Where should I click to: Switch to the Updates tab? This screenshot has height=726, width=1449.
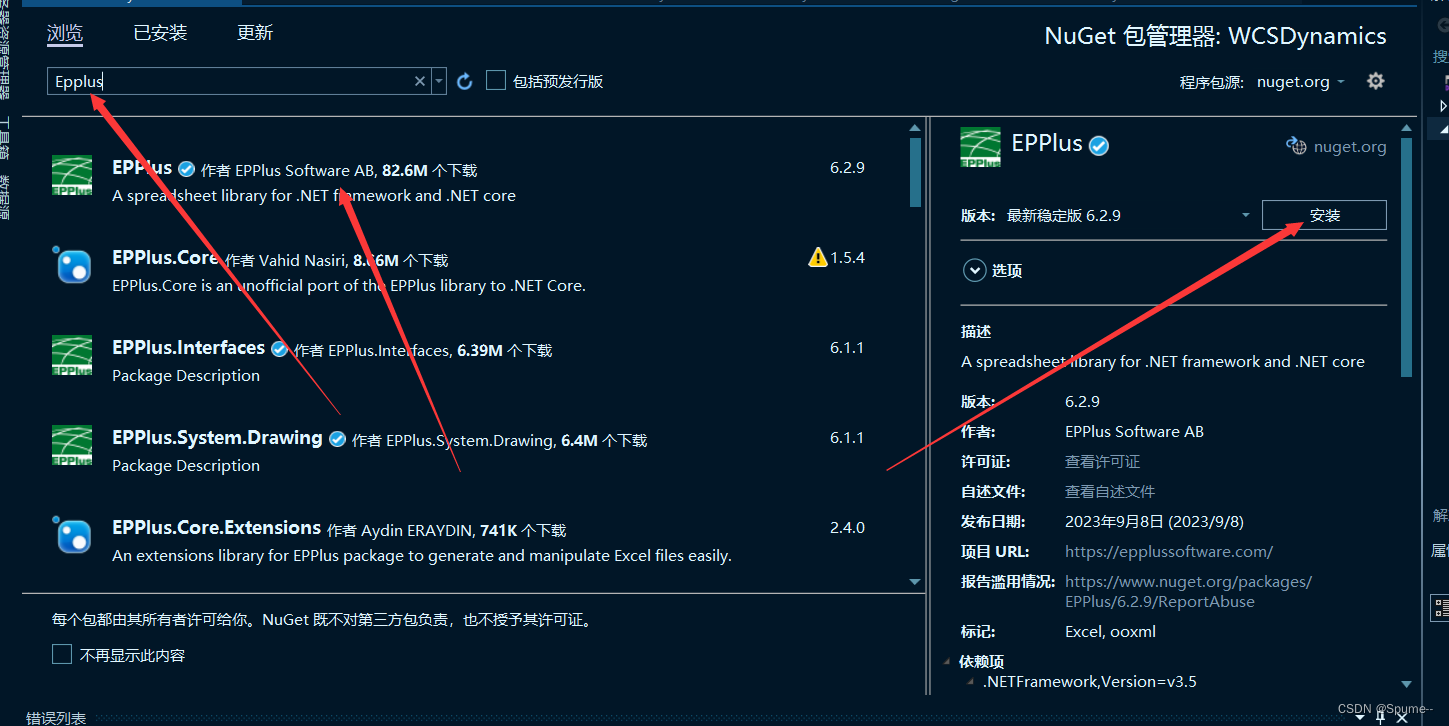click(255, 33)
